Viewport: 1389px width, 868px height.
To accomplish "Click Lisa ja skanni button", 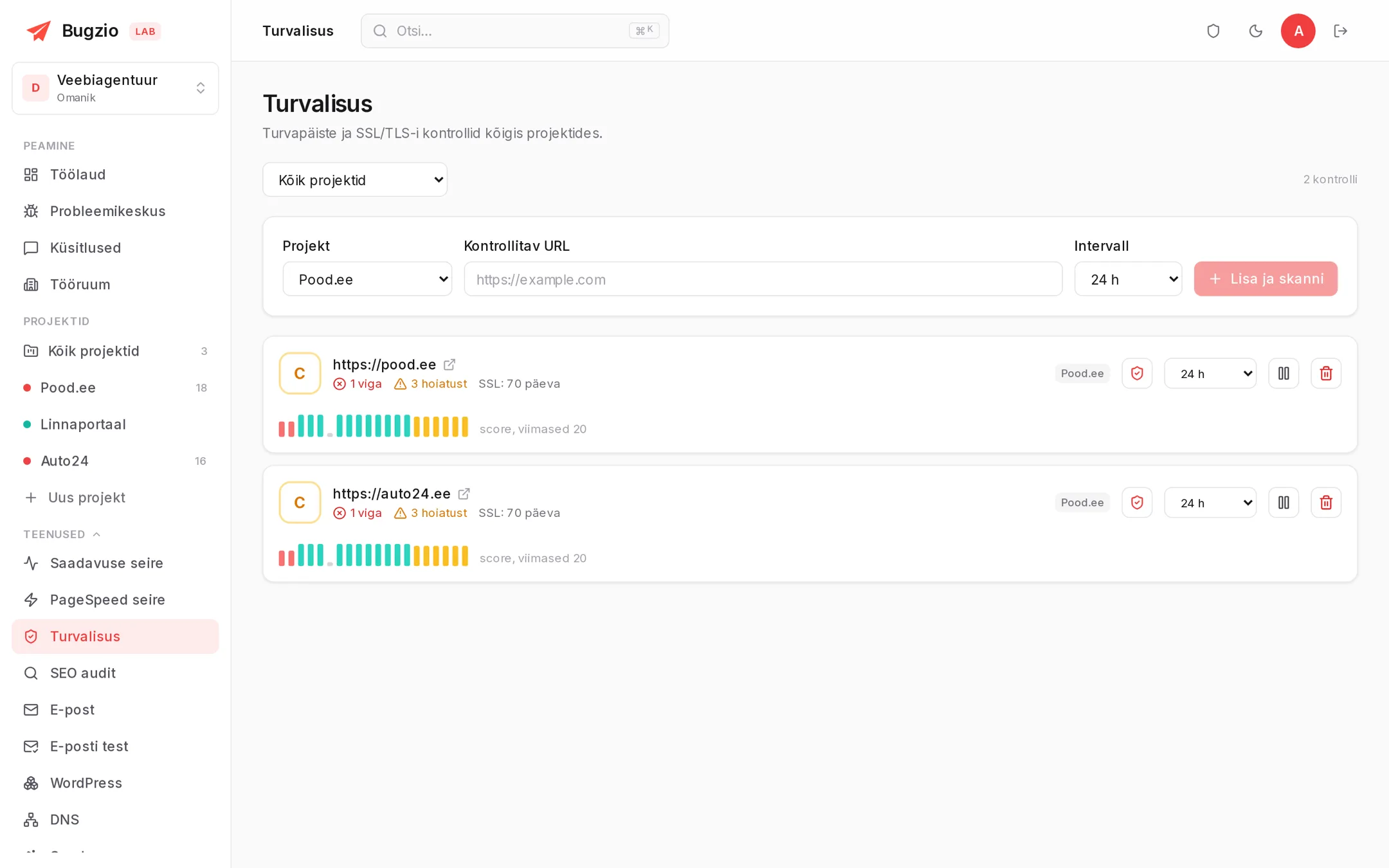I will tap(1266, 279).
